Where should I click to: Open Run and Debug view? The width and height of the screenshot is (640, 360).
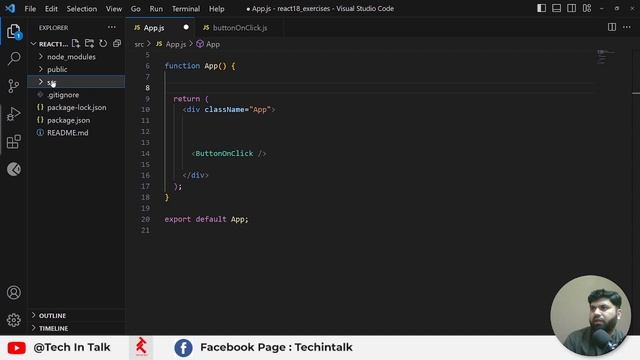13,114
